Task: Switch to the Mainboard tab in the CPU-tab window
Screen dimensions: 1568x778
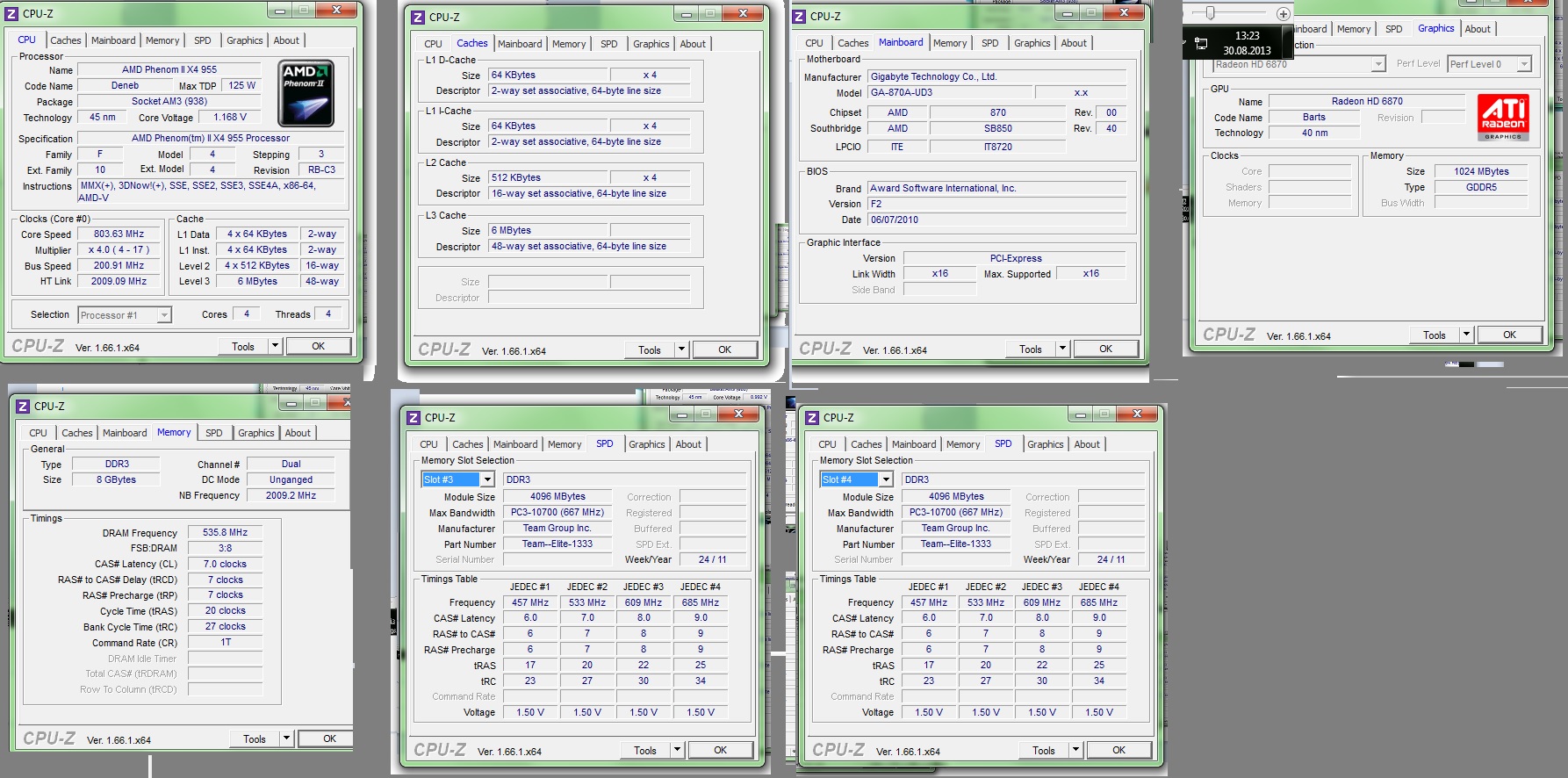Action: pyautogui.click(x=113, y=40)
